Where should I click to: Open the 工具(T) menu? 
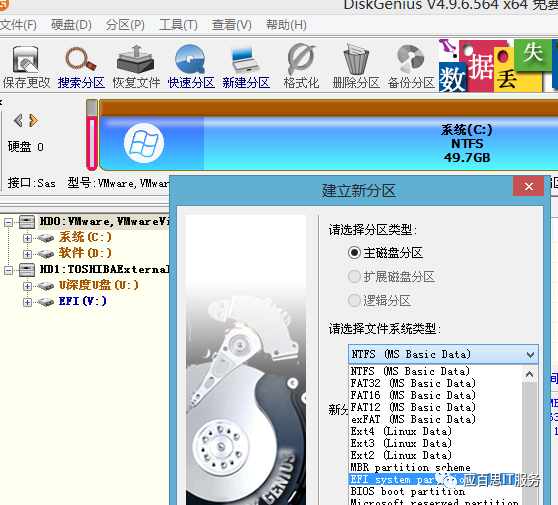(x=178, y=25)
